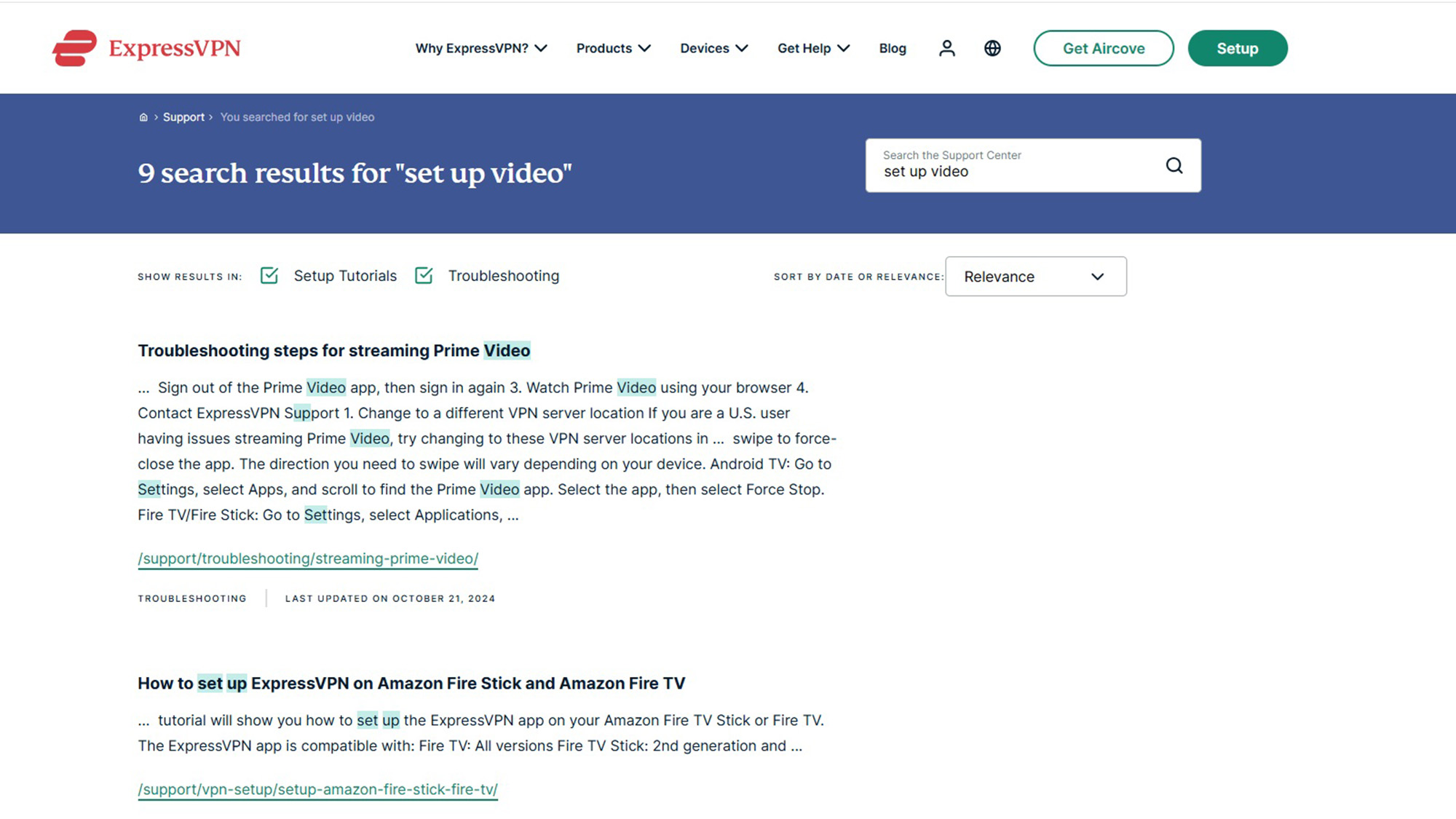Open the streaming-prime-video support URL link

pyautogui.click(x=308, y=558)
